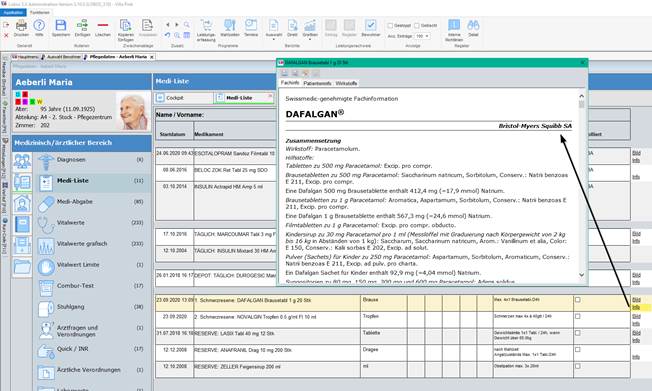
Task: Tick checkbox in ANAFRANIL Drag row
Action: [578, 349]
